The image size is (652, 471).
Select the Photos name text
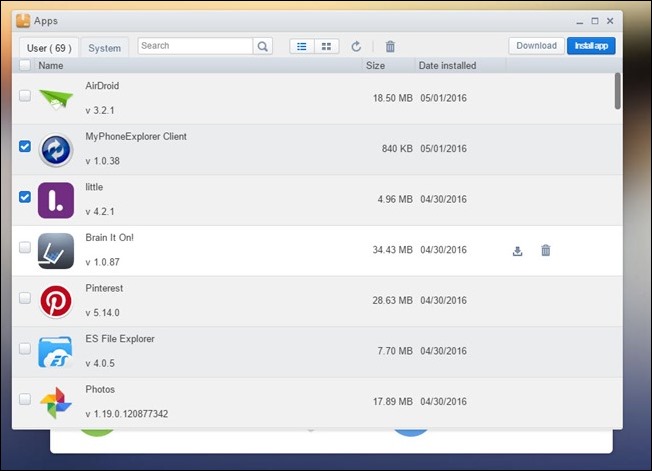pos(100,390)
